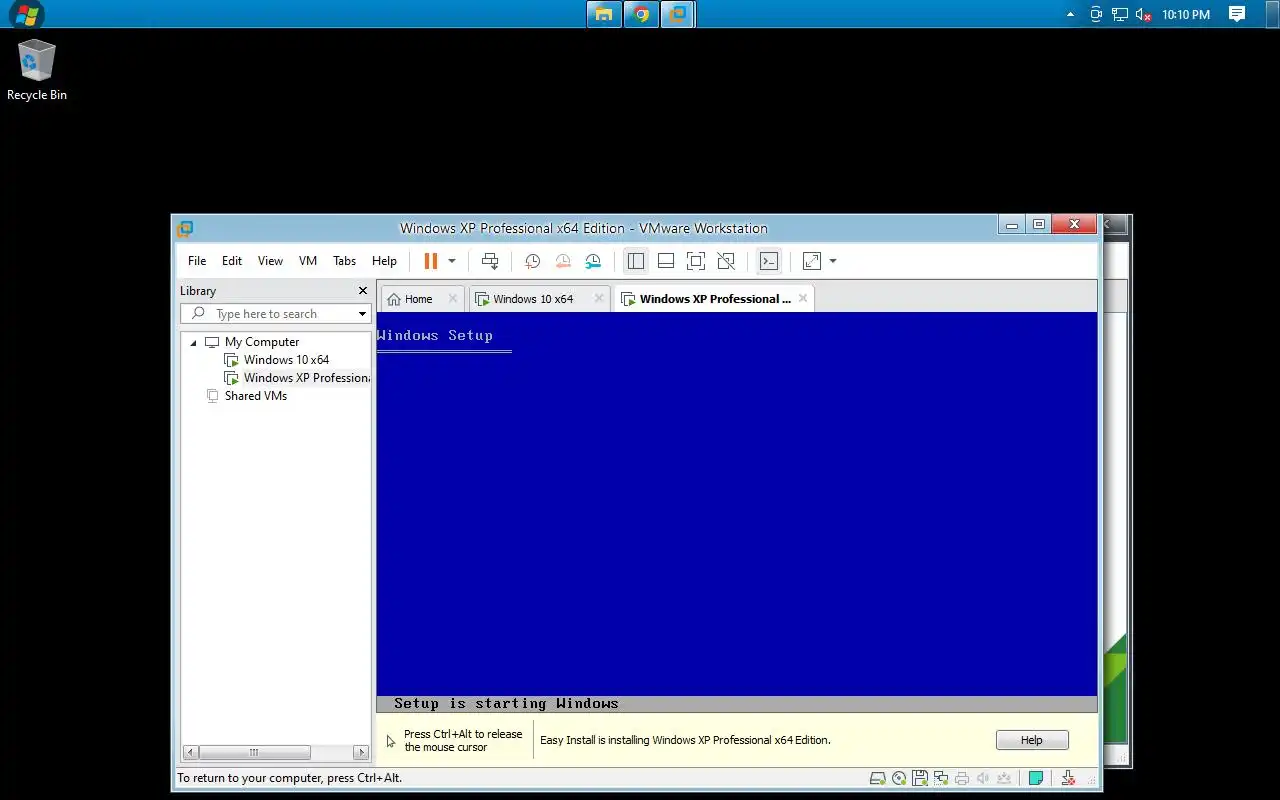This screenshot has height=800, width=1280.
Task: Open the VM menu
Action: click(x=308, y=261)
